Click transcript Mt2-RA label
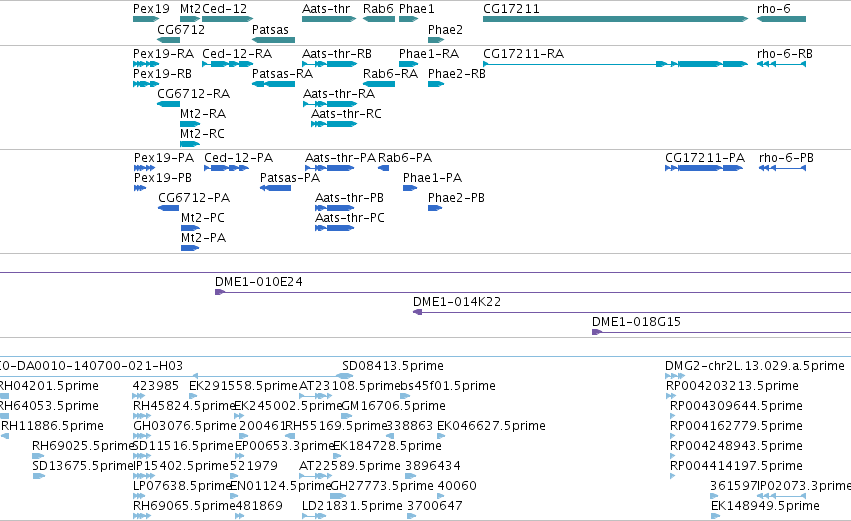851x521 pixels. tap(203, 114)
